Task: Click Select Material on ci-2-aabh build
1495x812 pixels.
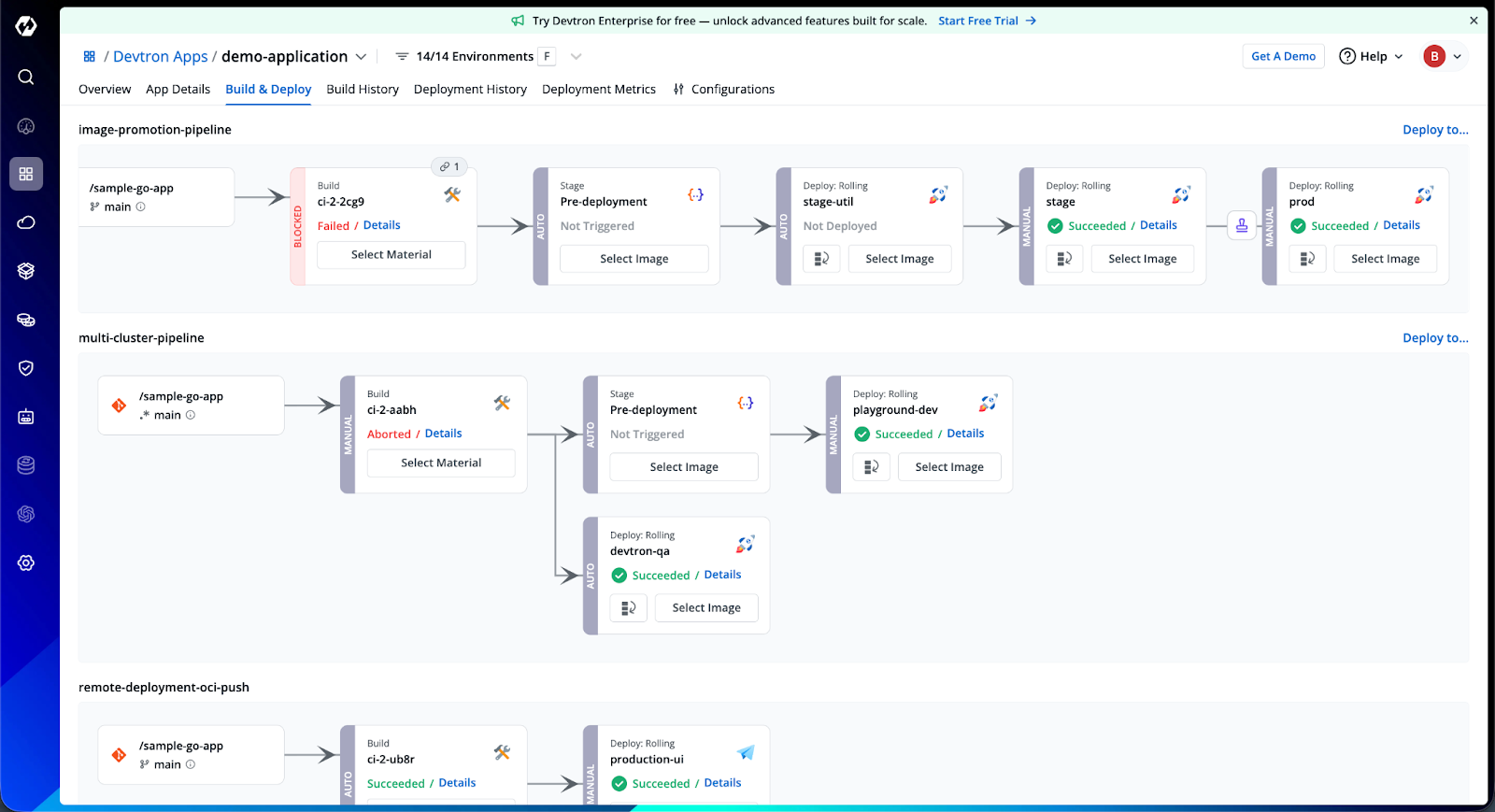Action: point(441,463)
